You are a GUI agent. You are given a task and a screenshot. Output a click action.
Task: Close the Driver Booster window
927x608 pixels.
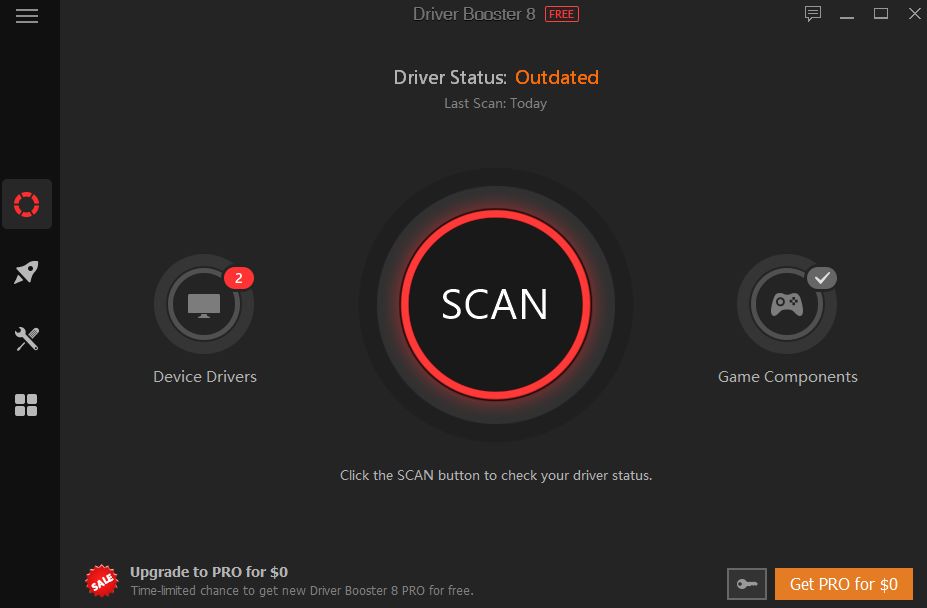click(915, 14)
